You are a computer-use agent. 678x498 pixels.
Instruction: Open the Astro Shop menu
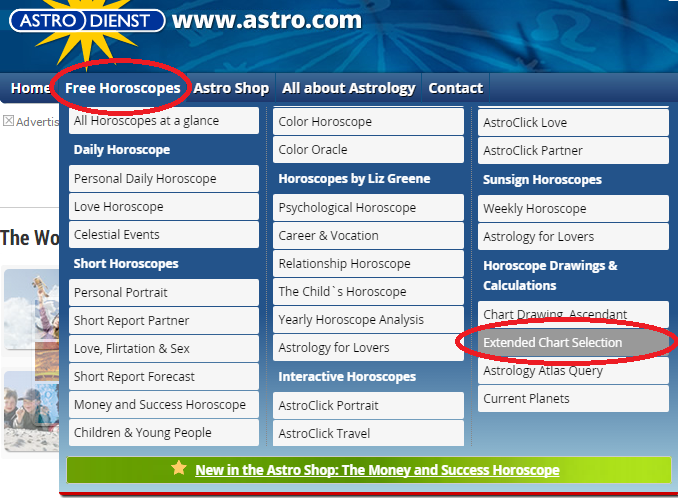coord(231,88)
